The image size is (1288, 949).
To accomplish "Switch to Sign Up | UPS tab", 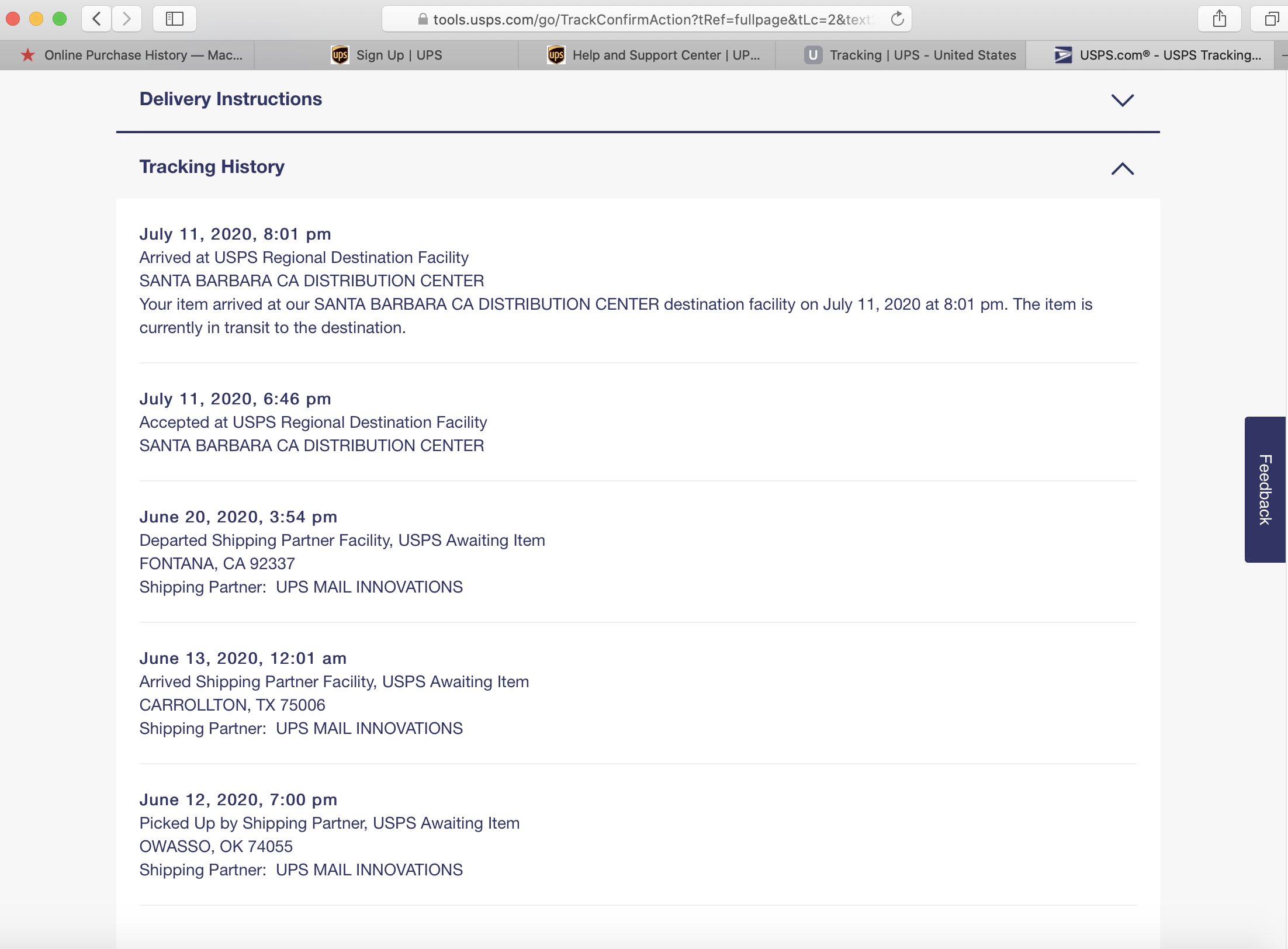I will pyautogui.click(x=386, y=55).
